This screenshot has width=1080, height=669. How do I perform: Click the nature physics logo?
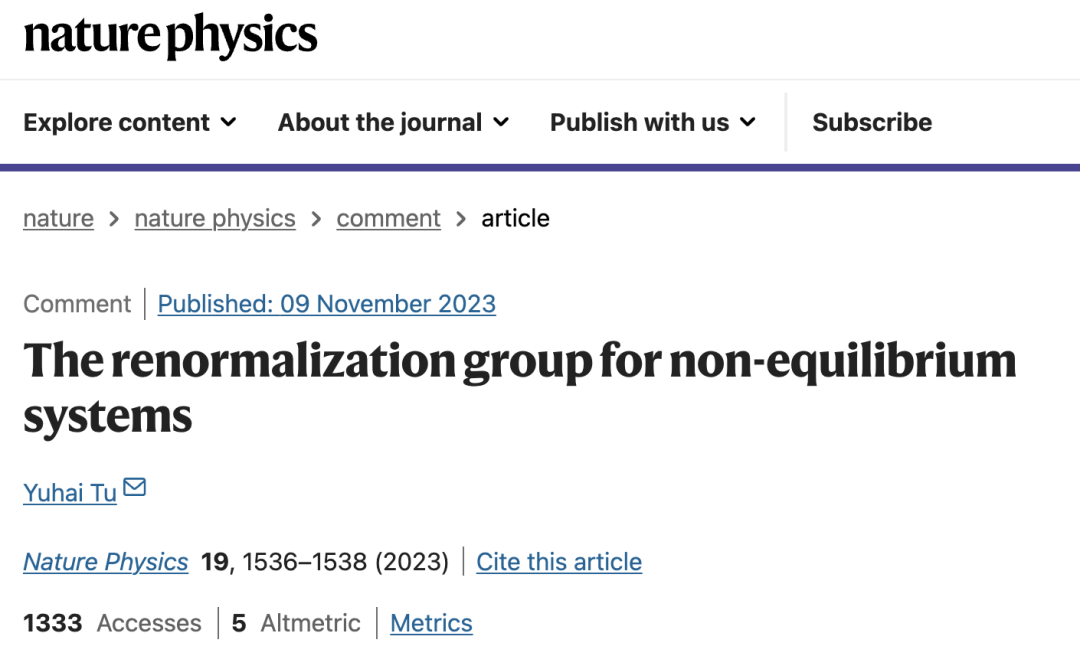[x=170, y=37]
